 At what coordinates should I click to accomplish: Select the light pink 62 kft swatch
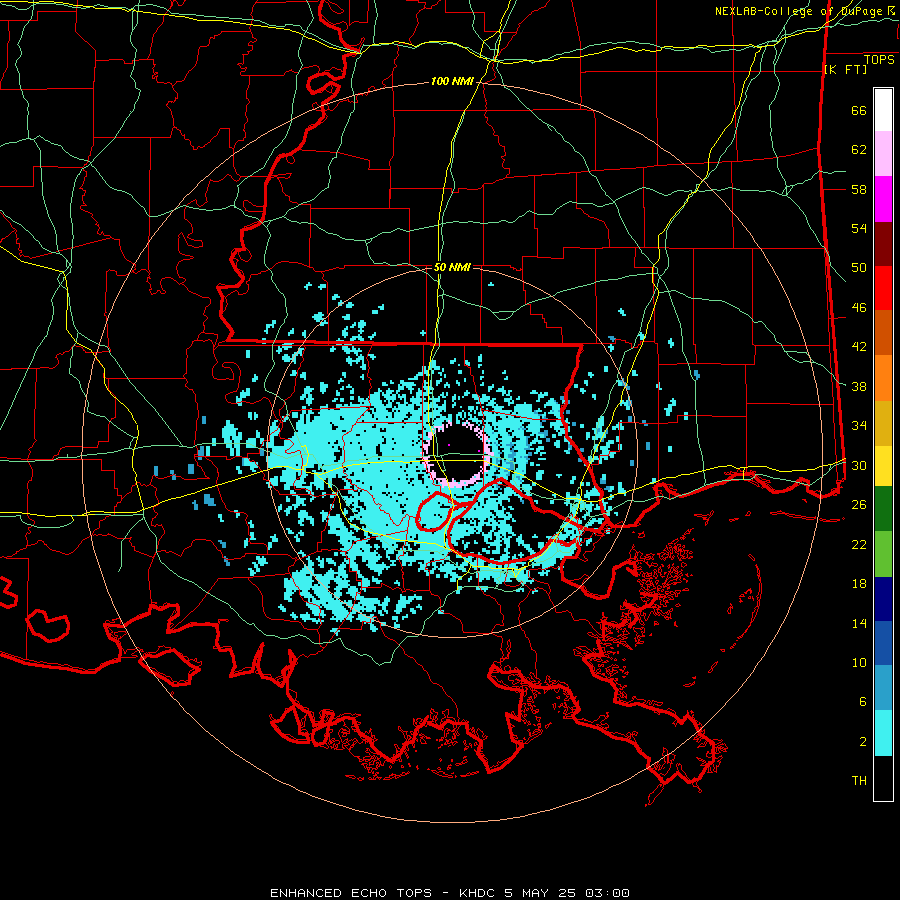(883, 153)
